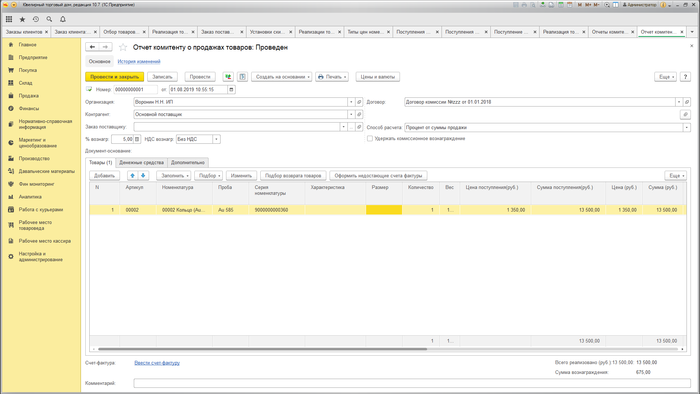Viewport: 700px width, 394px height.
Task: Open top Еще menu next to help
Action: 666,77
